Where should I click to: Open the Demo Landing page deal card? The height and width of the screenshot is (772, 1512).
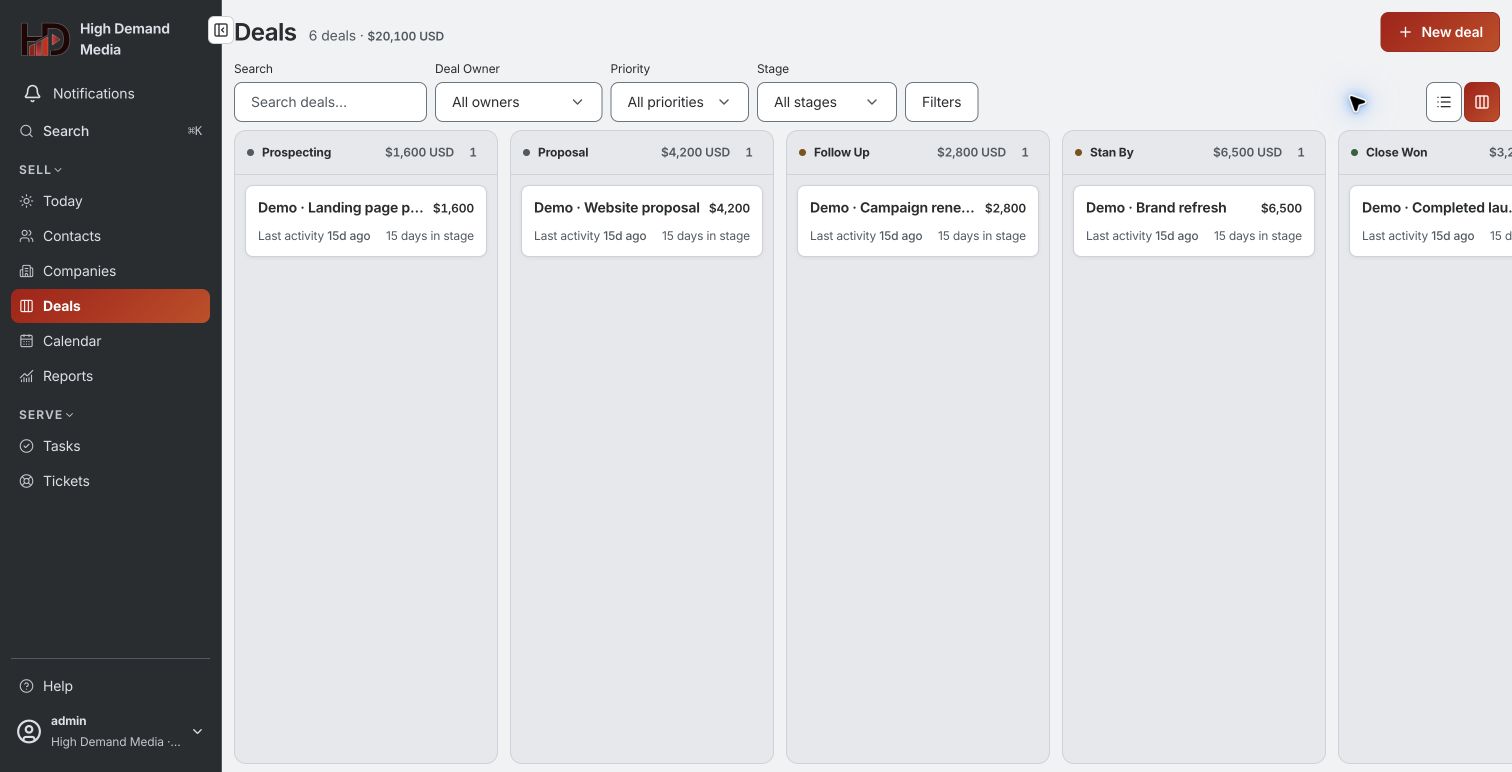coord(366,221)
